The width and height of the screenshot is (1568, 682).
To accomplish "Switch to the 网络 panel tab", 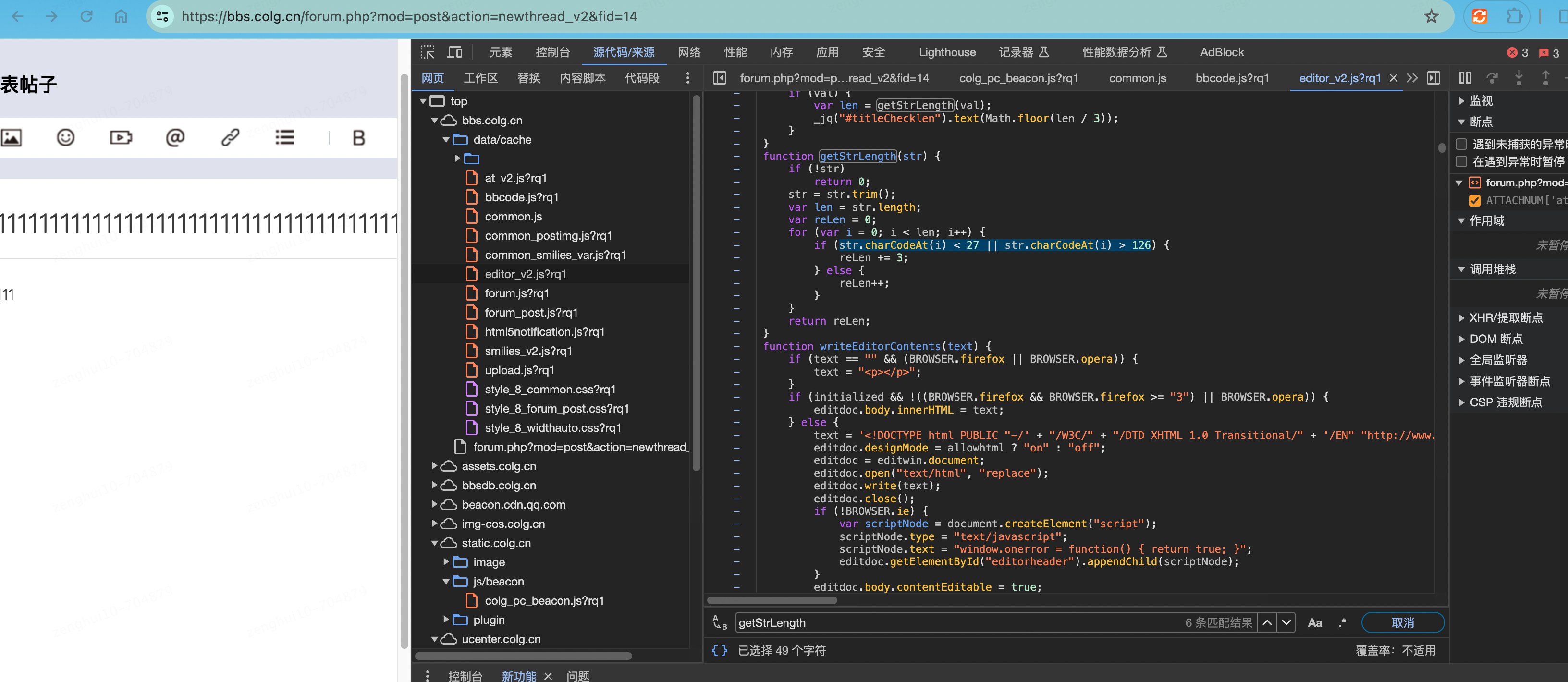I will click(689, 52).
